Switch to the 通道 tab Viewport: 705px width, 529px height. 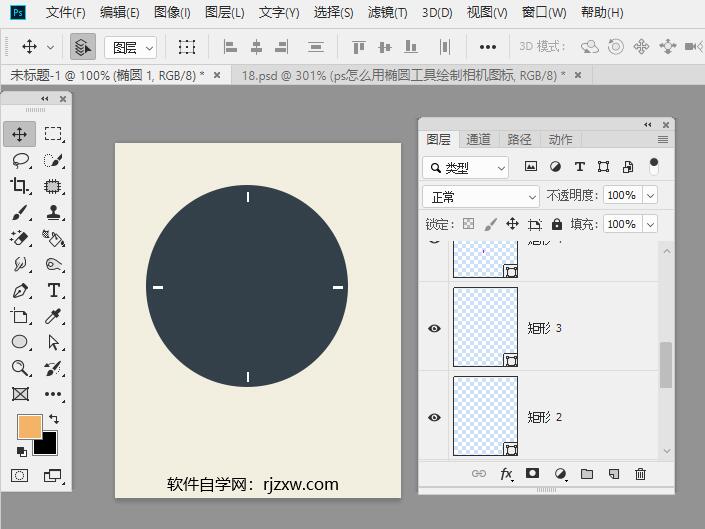478,140
